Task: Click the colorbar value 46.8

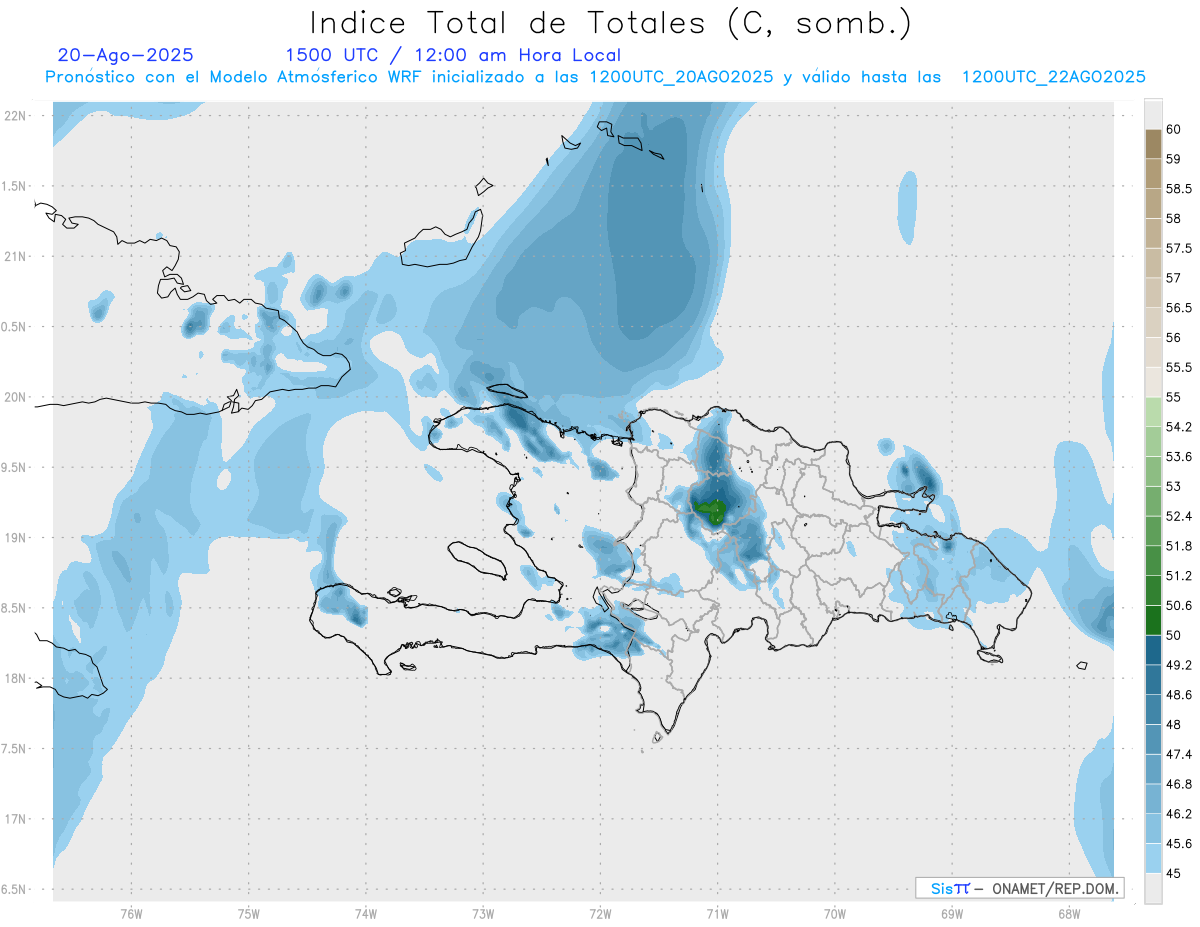Action: [1179, 784]
